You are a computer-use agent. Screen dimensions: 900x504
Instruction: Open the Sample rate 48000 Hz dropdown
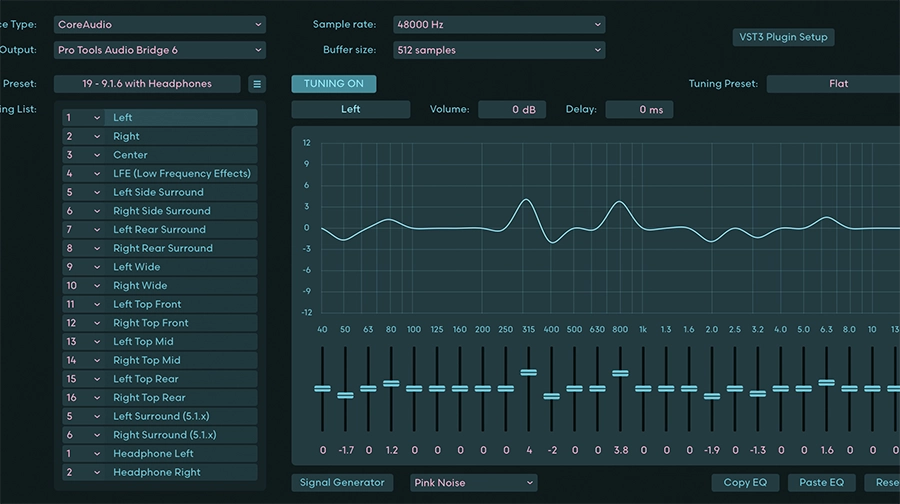(x=498, y=24)
